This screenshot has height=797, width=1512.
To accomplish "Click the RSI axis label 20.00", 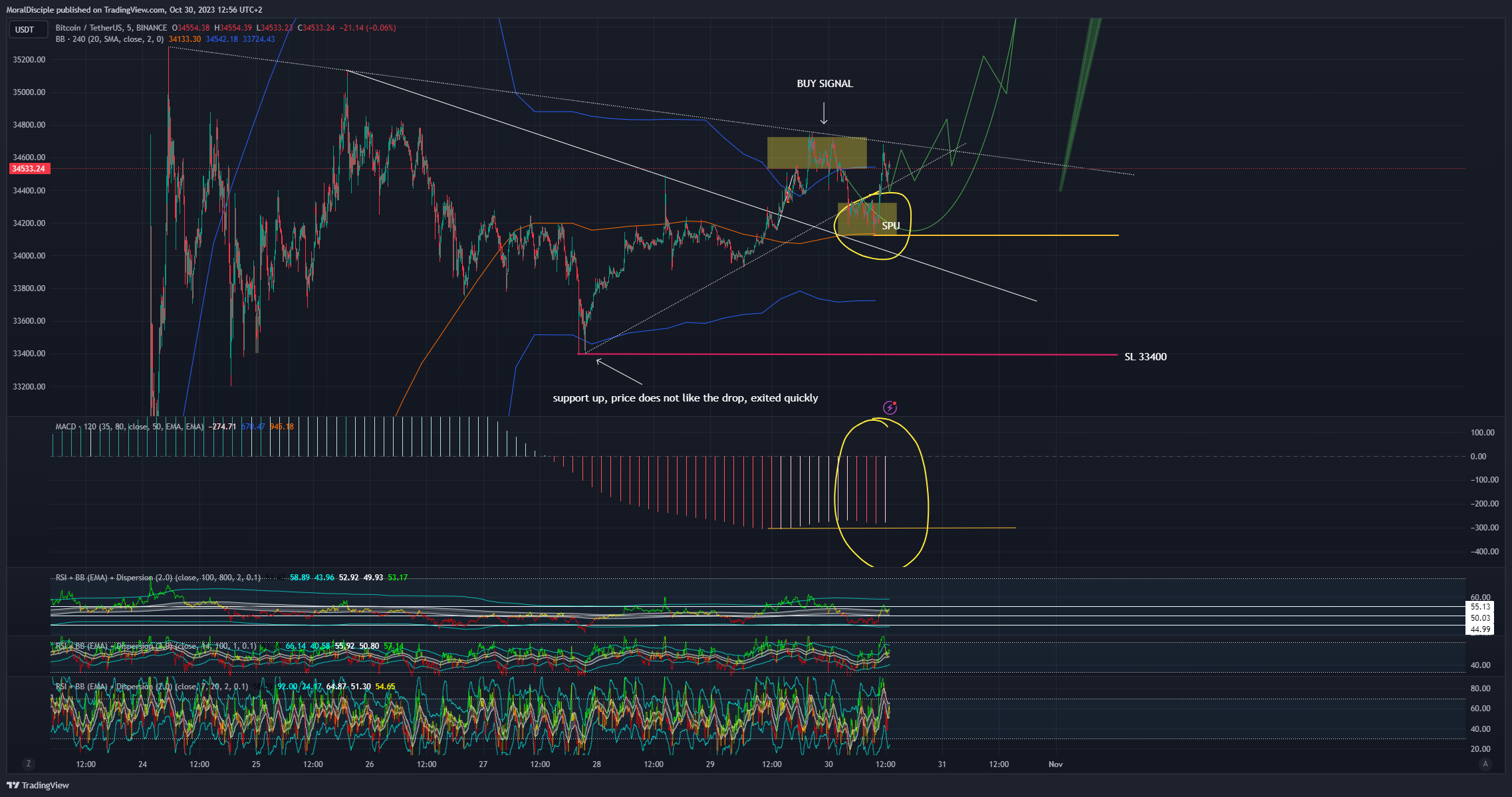I will 1481,749.
